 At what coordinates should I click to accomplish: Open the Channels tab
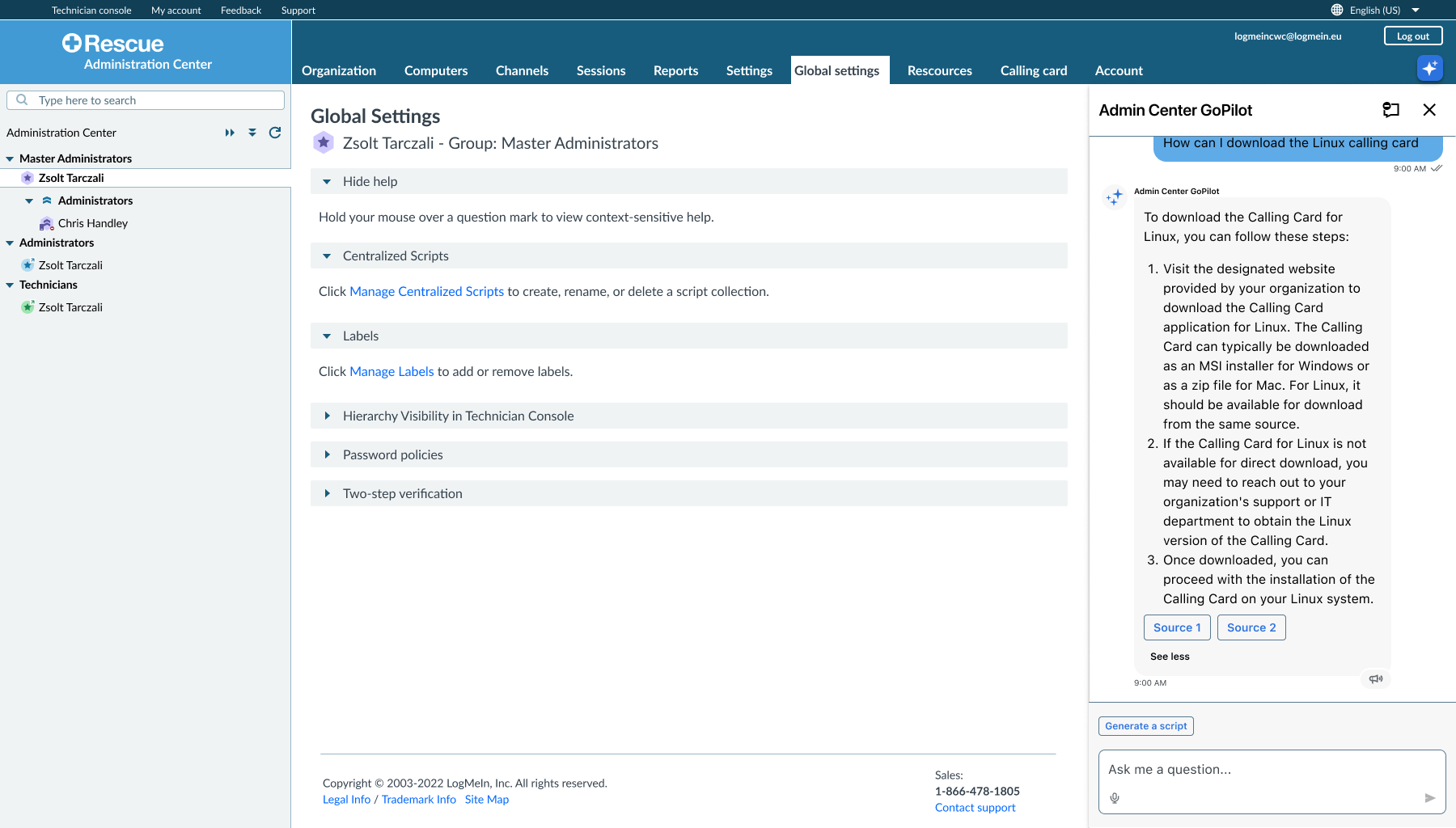click(522, 70)
